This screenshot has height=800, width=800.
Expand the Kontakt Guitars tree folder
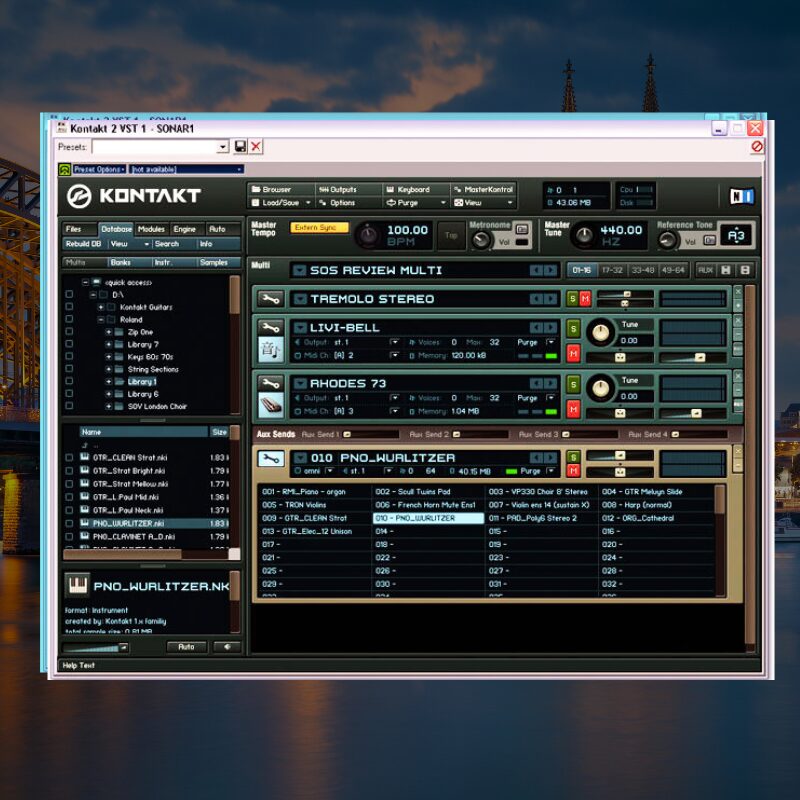coord(101,307)
